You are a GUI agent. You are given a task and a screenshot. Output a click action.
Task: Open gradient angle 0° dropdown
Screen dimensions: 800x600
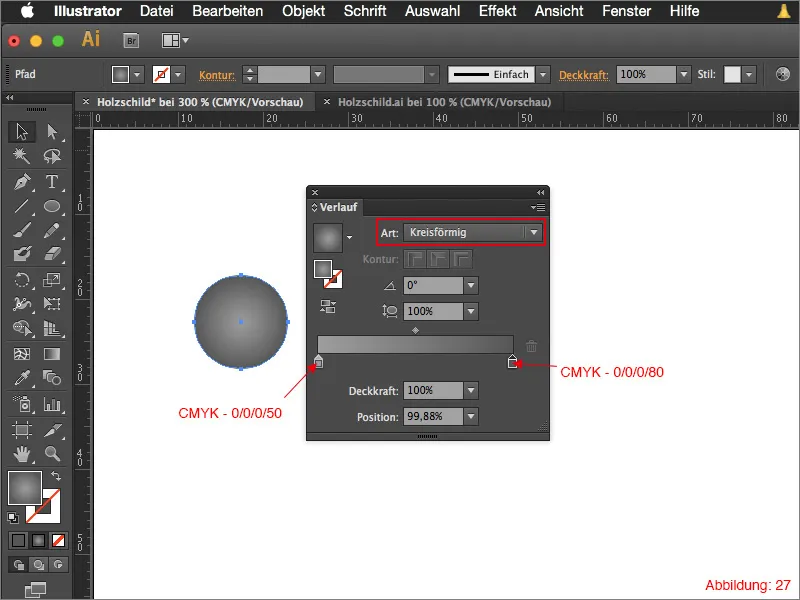(x=471, y=285)
